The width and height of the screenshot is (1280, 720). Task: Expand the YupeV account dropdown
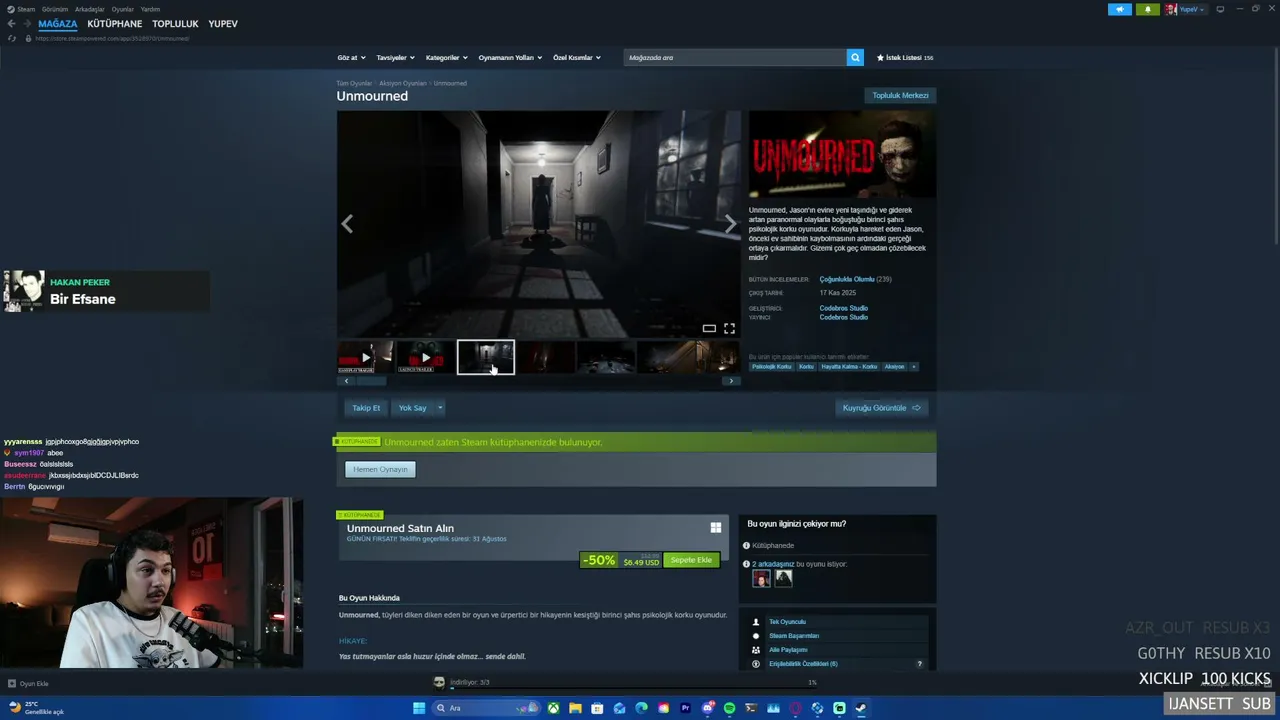pyautogui.click(x=1185, y=9)
